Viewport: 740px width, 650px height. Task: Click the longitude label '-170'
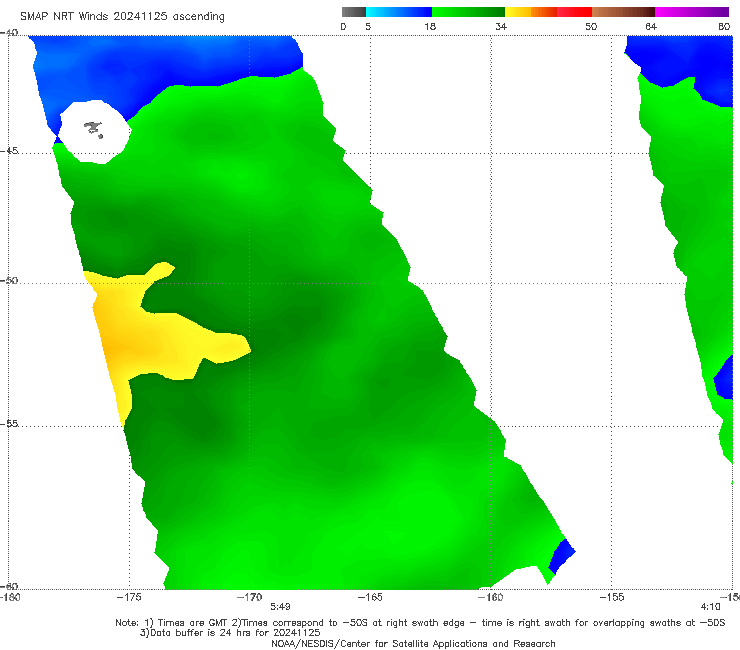[x=250, y=597]
